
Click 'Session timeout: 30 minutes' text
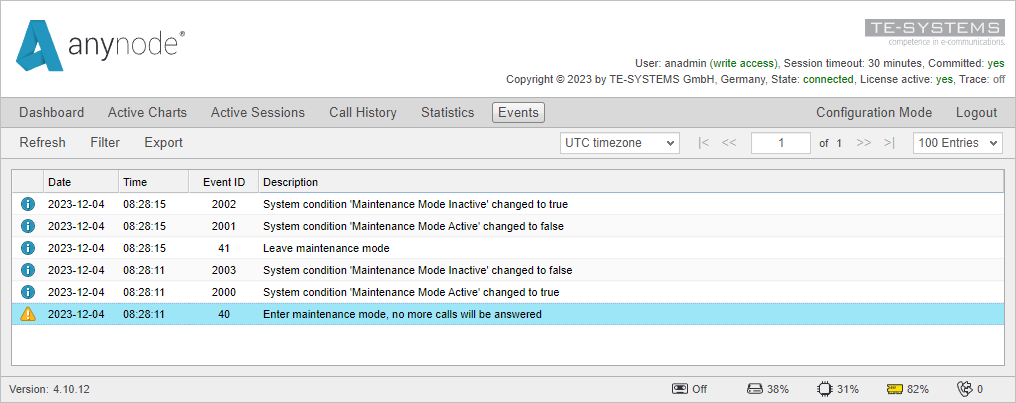pyautogui.click(x=852, y=63)
